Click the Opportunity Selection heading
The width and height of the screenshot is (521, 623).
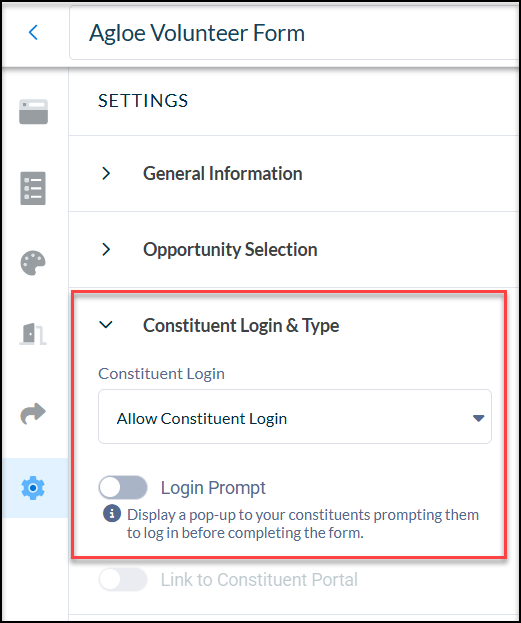(230, 250)
